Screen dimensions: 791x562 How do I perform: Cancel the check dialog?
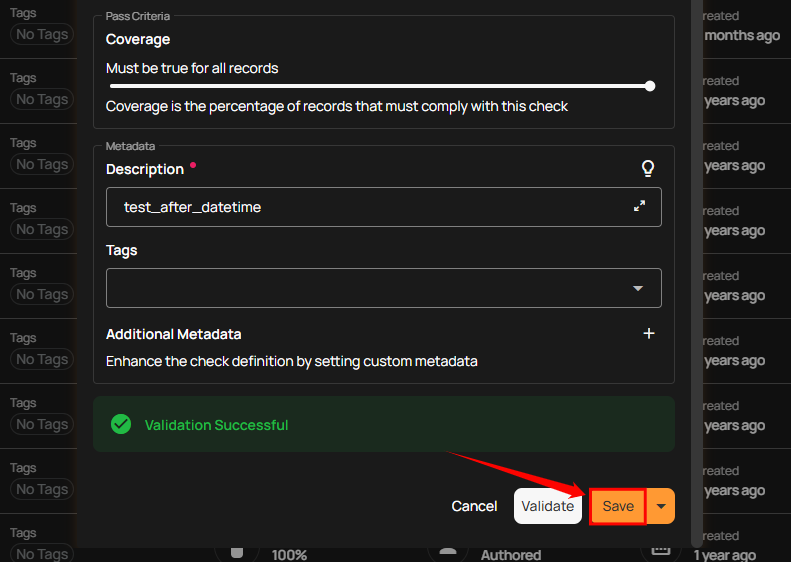(x=474, y=506)
